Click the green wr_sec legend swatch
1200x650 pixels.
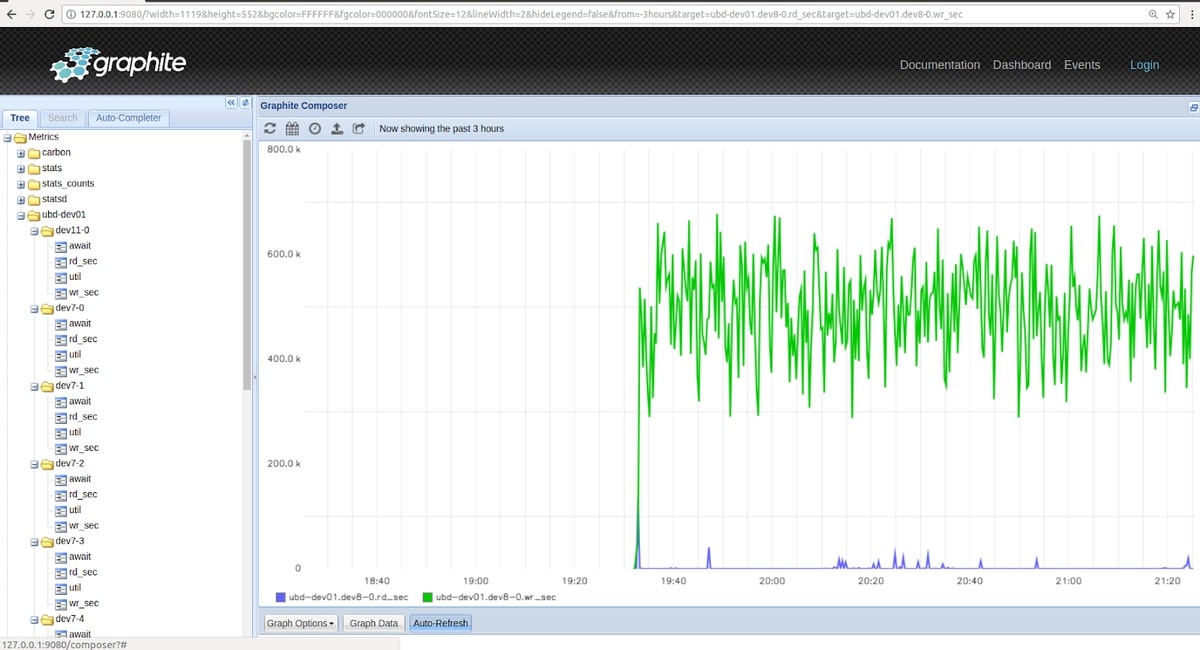428,597
